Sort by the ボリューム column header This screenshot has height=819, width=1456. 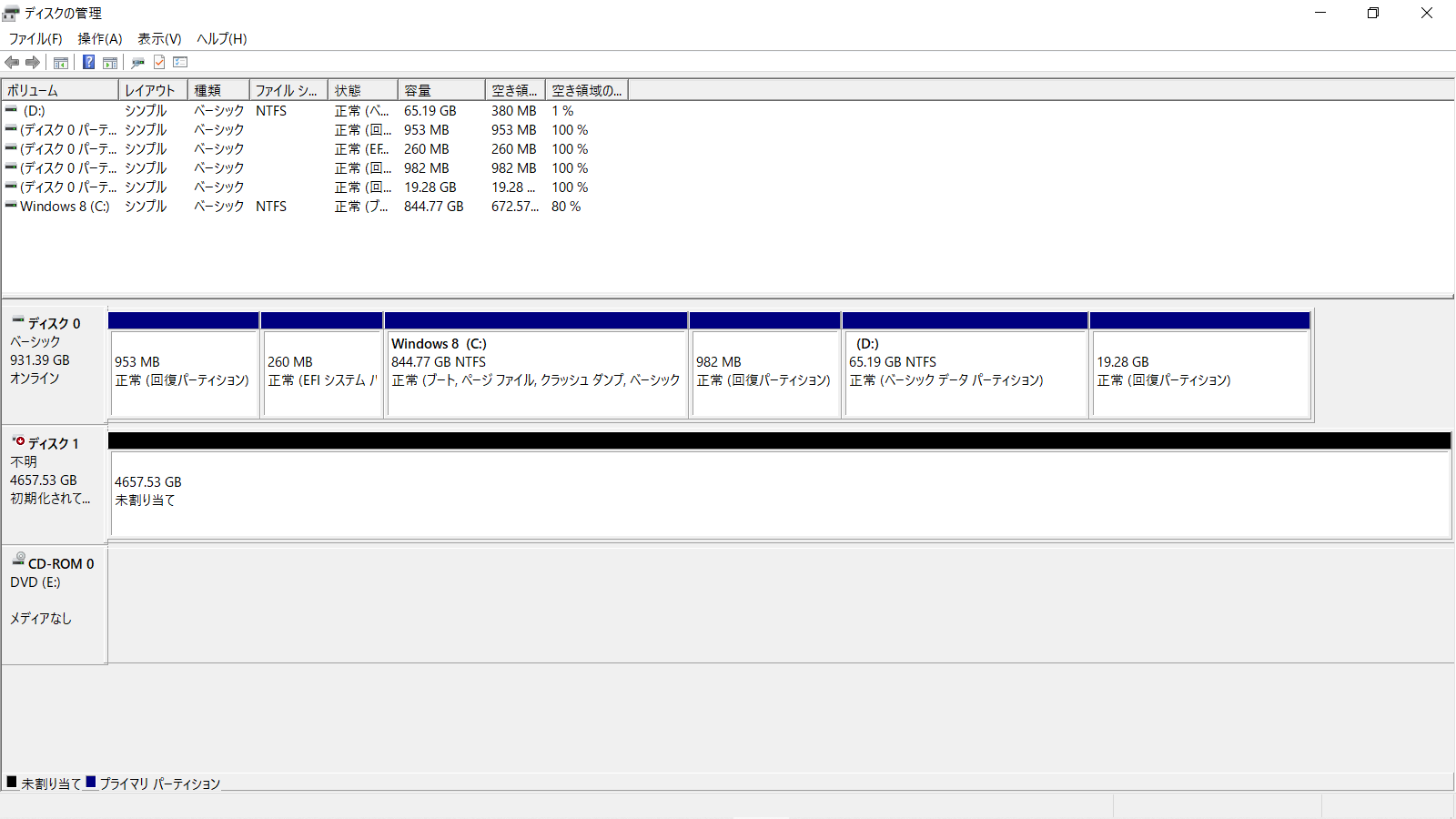[x=60, y=90]
